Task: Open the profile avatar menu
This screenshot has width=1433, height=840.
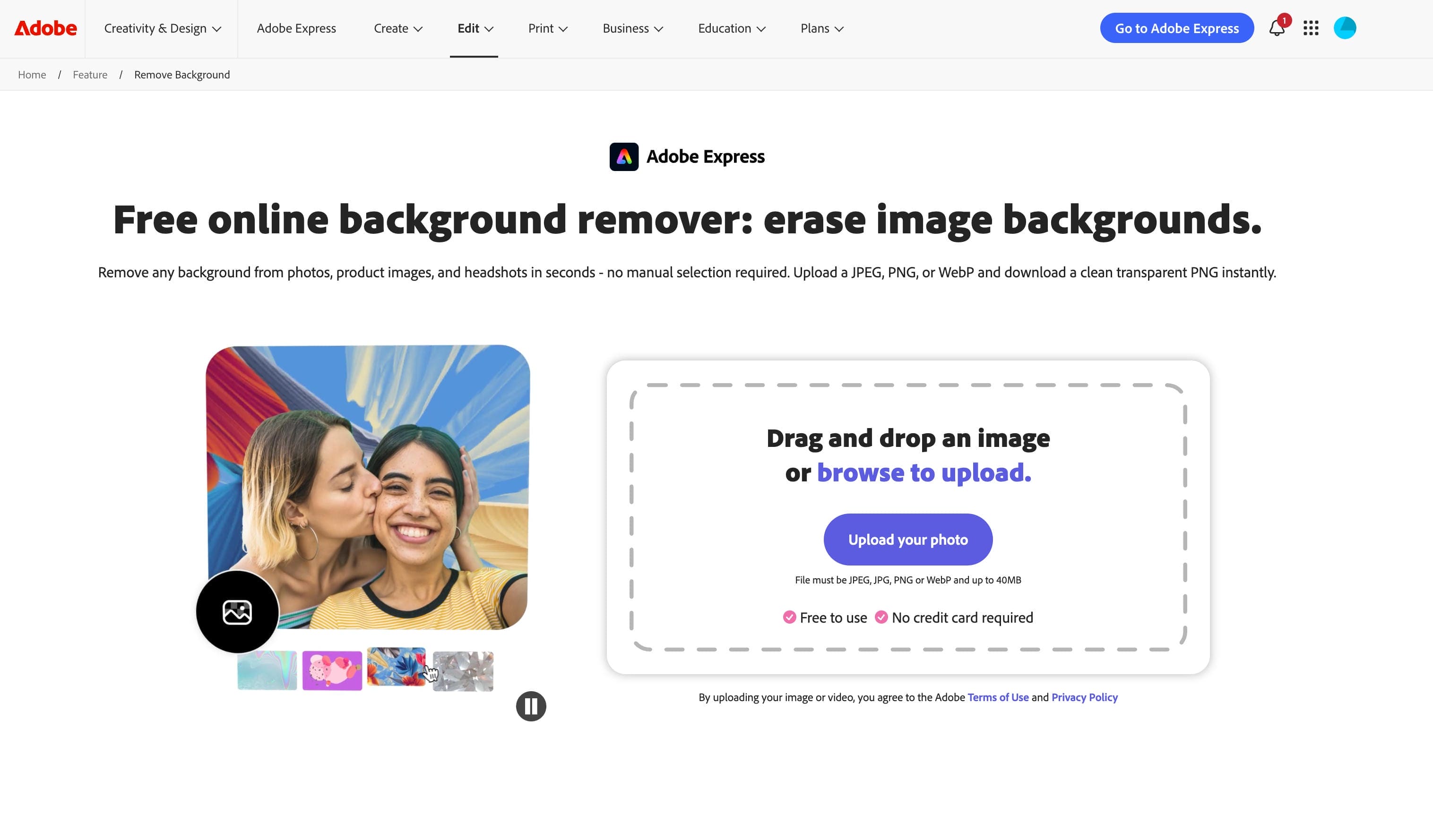Action: pyautogui.click(x=1345, y=28)
